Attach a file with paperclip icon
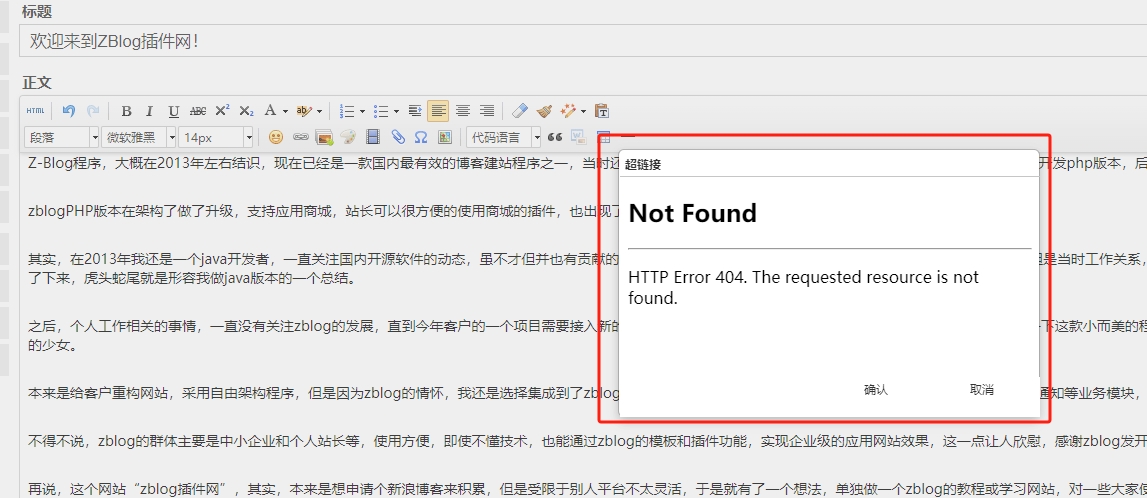 [x=397, y=137]
